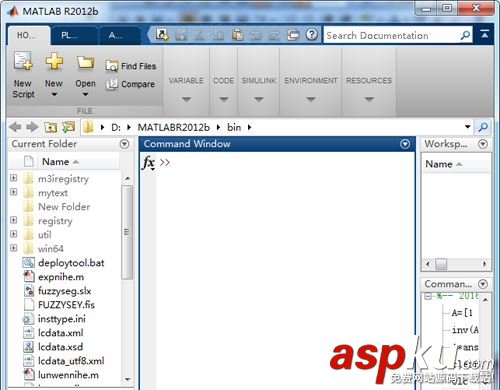Click the Browse for Folder icon

(x=69, y=127)
